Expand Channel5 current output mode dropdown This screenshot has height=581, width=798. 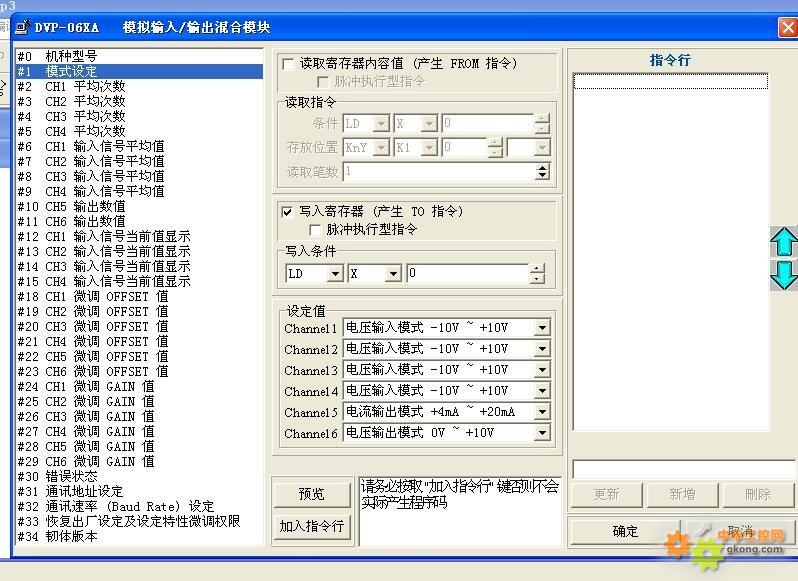[x=542, y=412]
